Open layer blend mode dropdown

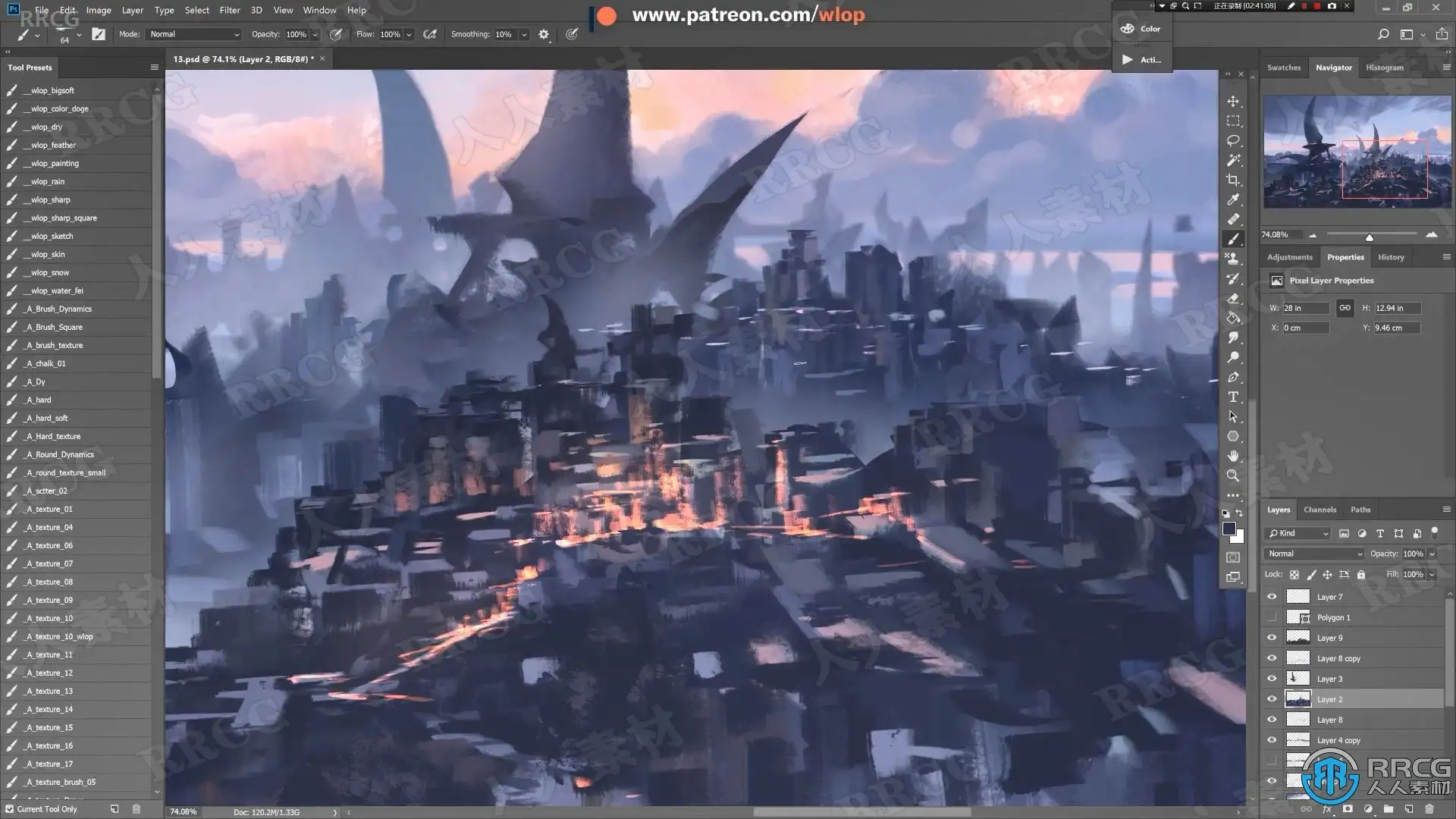pos(1314,554)
